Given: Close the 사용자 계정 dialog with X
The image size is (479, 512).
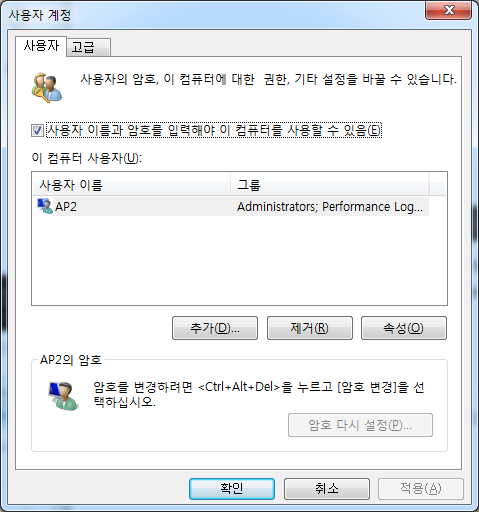Looking at the screenshot, I should 448,10.
